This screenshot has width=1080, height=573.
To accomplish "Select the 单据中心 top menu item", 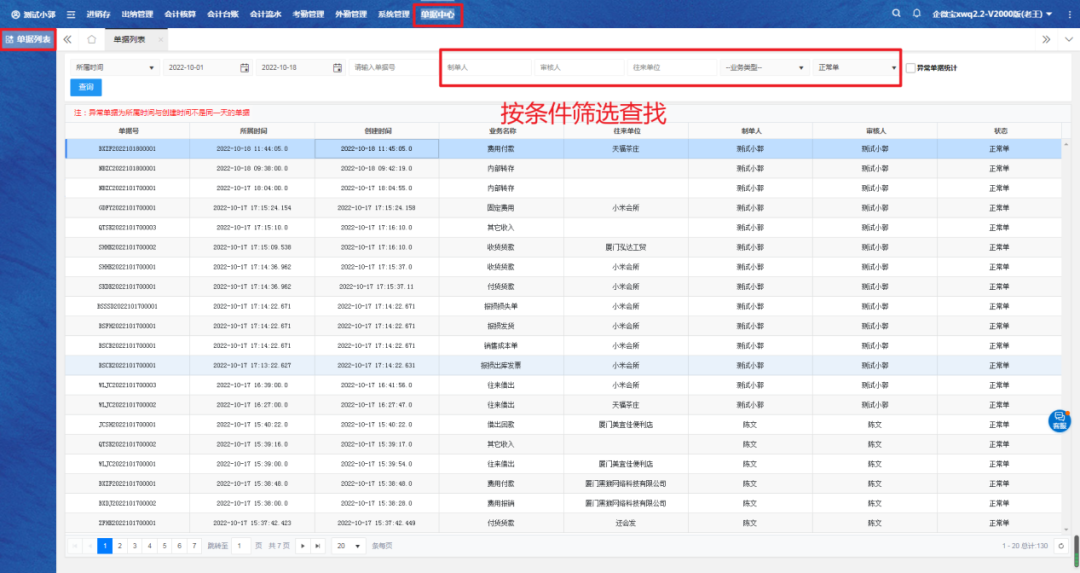I will 437,15.
